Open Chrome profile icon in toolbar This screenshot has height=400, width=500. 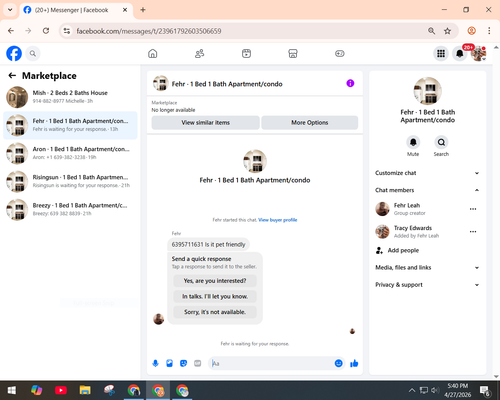pos(471,31)
